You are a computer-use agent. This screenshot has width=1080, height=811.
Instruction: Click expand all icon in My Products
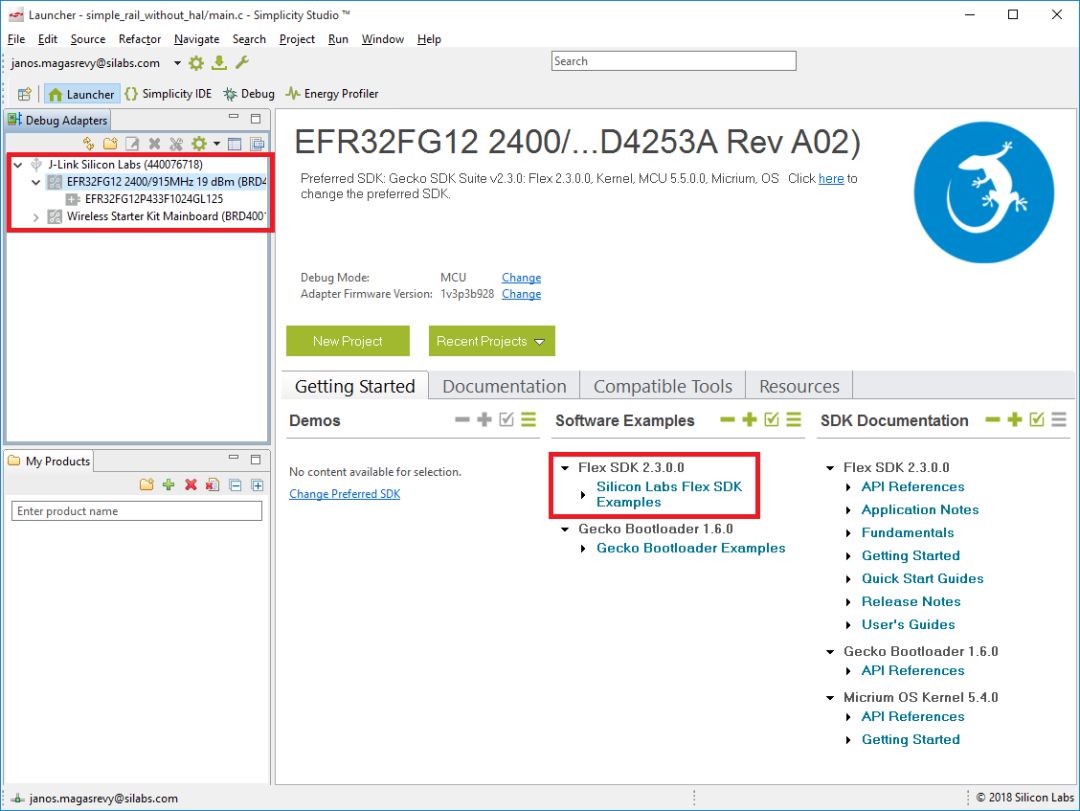[x=257, y=485]
